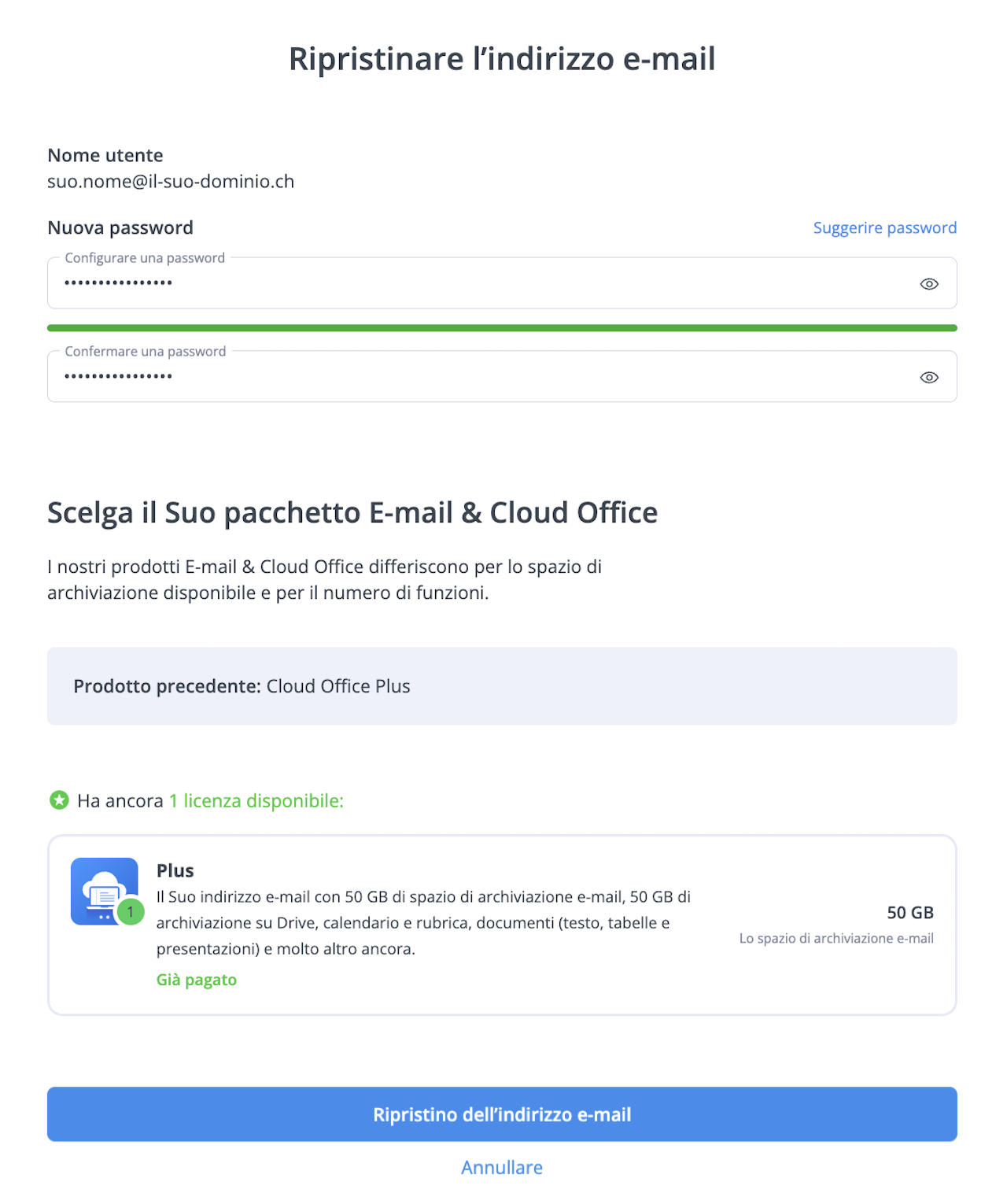Click the Nuova password heading
The height and width of the screenshot is (1204, 1007).
click(x=120, y=227)
